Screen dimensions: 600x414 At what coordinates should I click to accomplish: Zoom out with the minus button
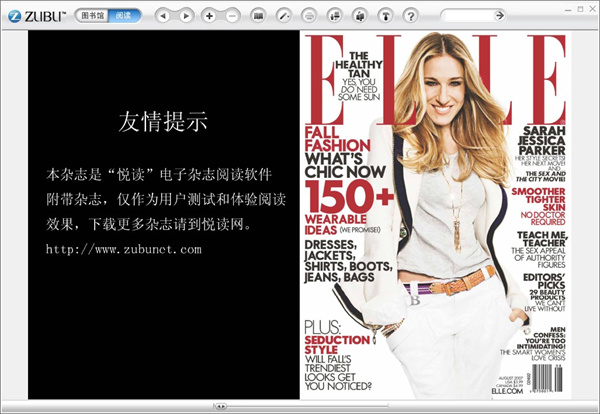[233, 16]
